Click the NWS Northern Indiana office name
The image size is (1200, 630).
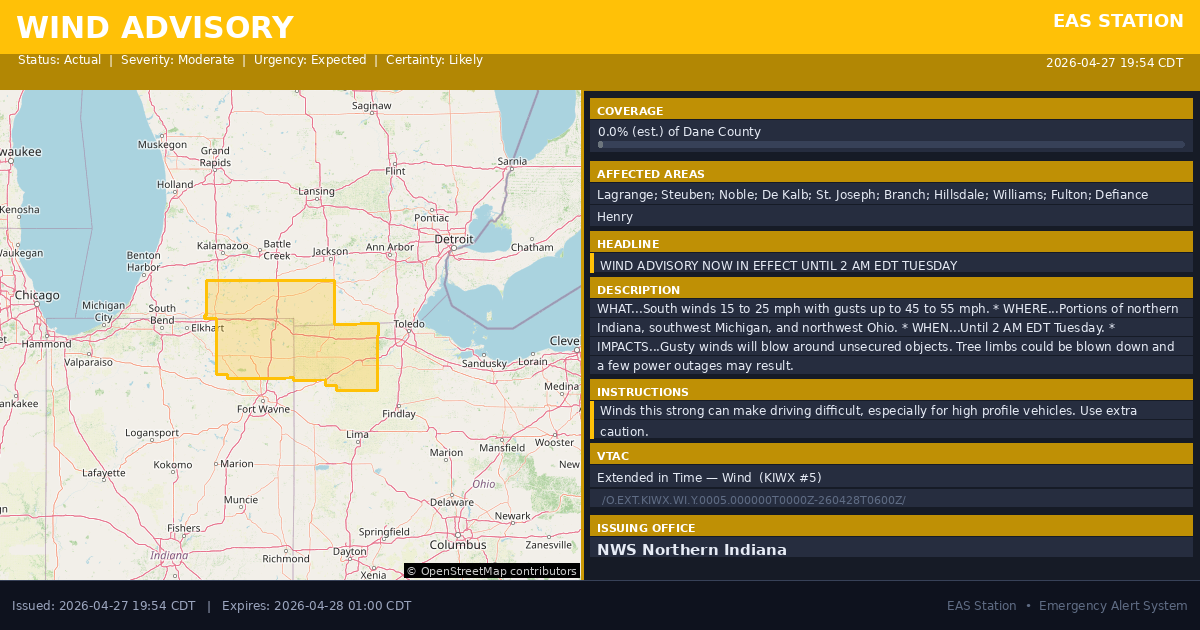(691, 550)
